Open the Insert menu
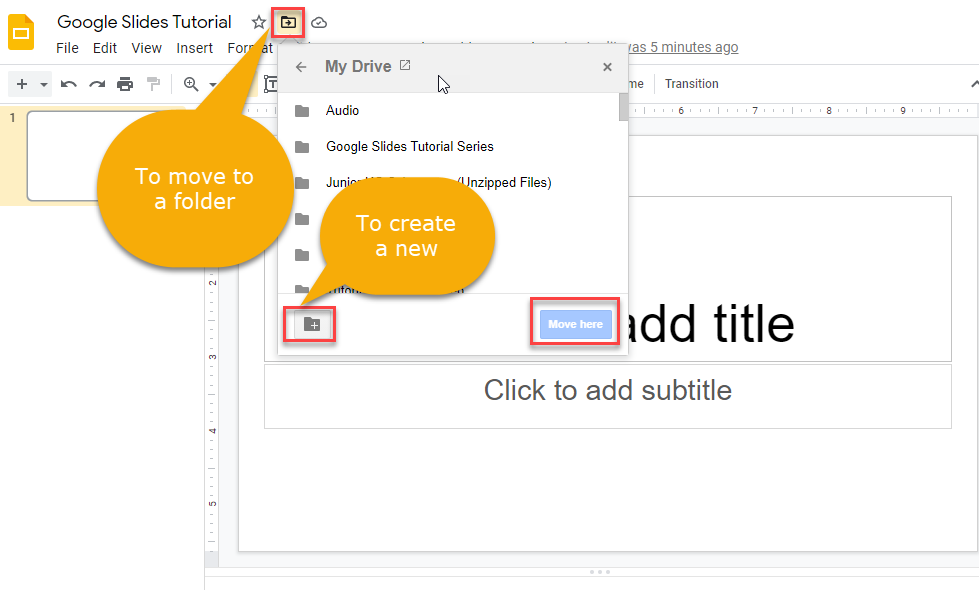979x590 pixels. tap(194, 48)
